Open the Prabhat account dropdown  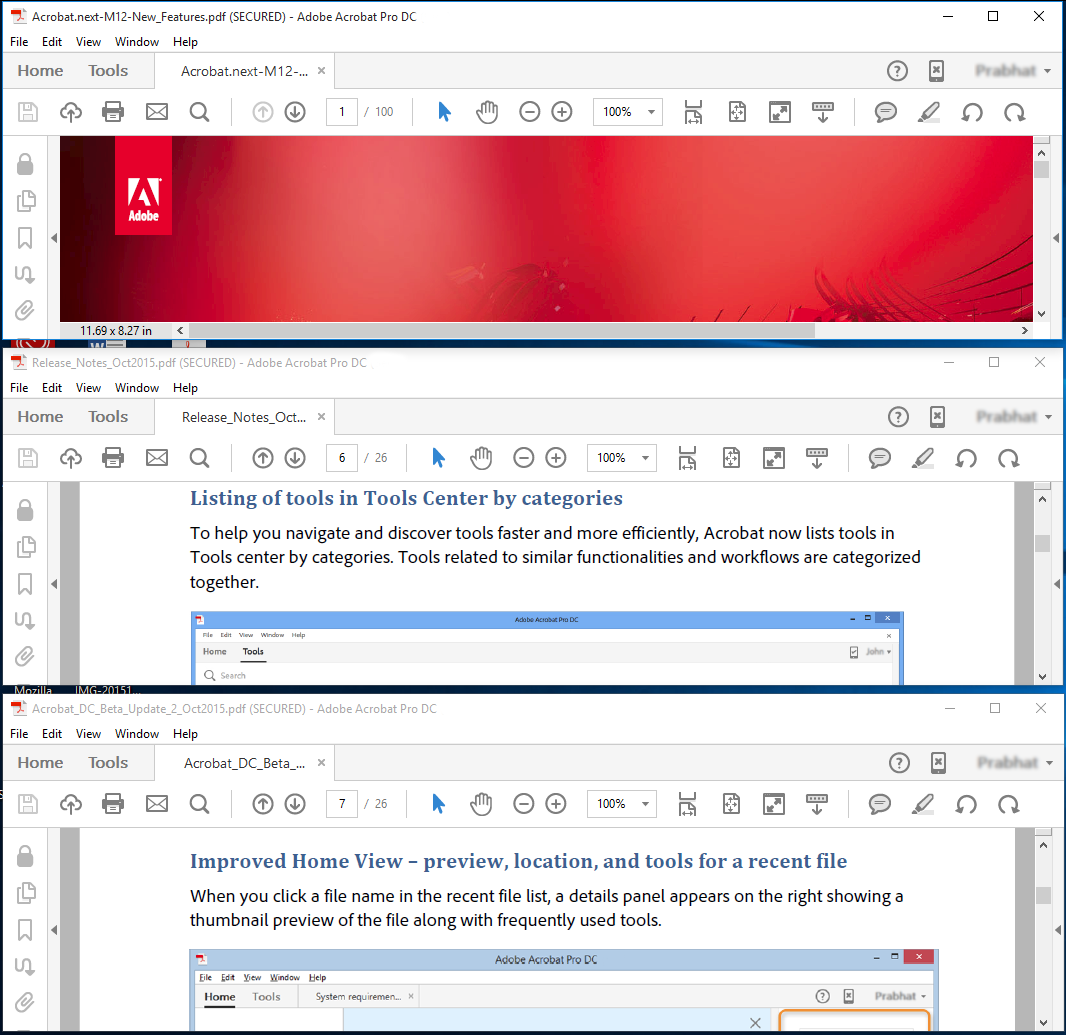[1013, 70]
